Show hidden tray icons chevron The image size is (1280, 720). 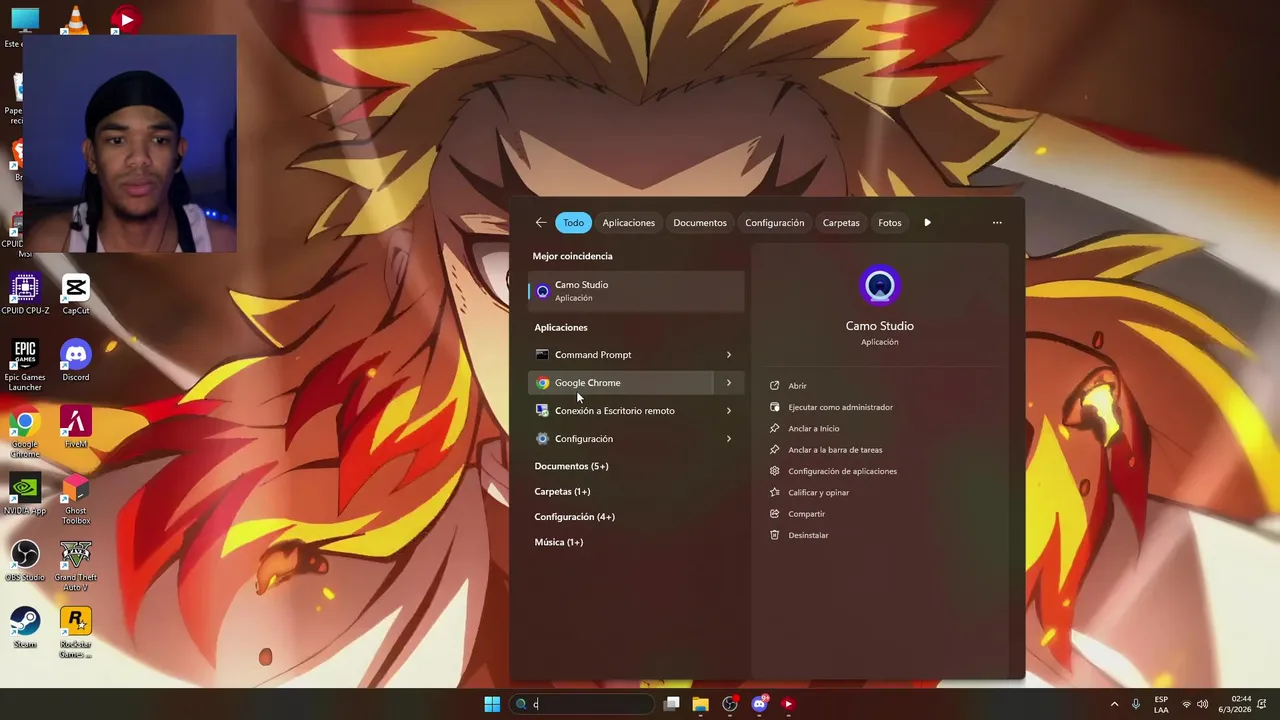(x=1114, y=704)
